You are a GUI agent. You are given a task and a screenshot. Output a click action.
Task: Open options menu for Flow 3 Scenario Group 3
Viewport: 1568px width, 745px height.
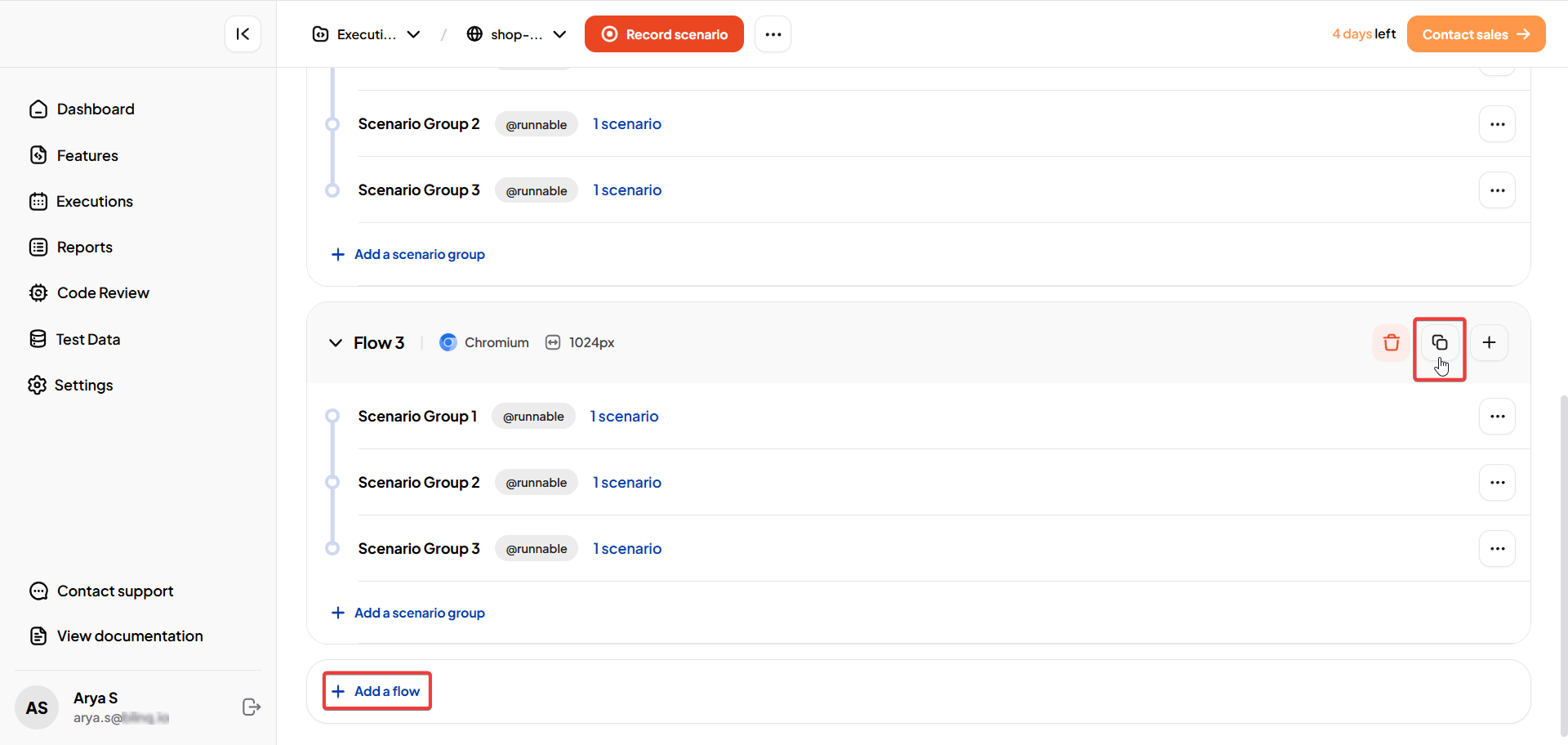(1497, 549)
